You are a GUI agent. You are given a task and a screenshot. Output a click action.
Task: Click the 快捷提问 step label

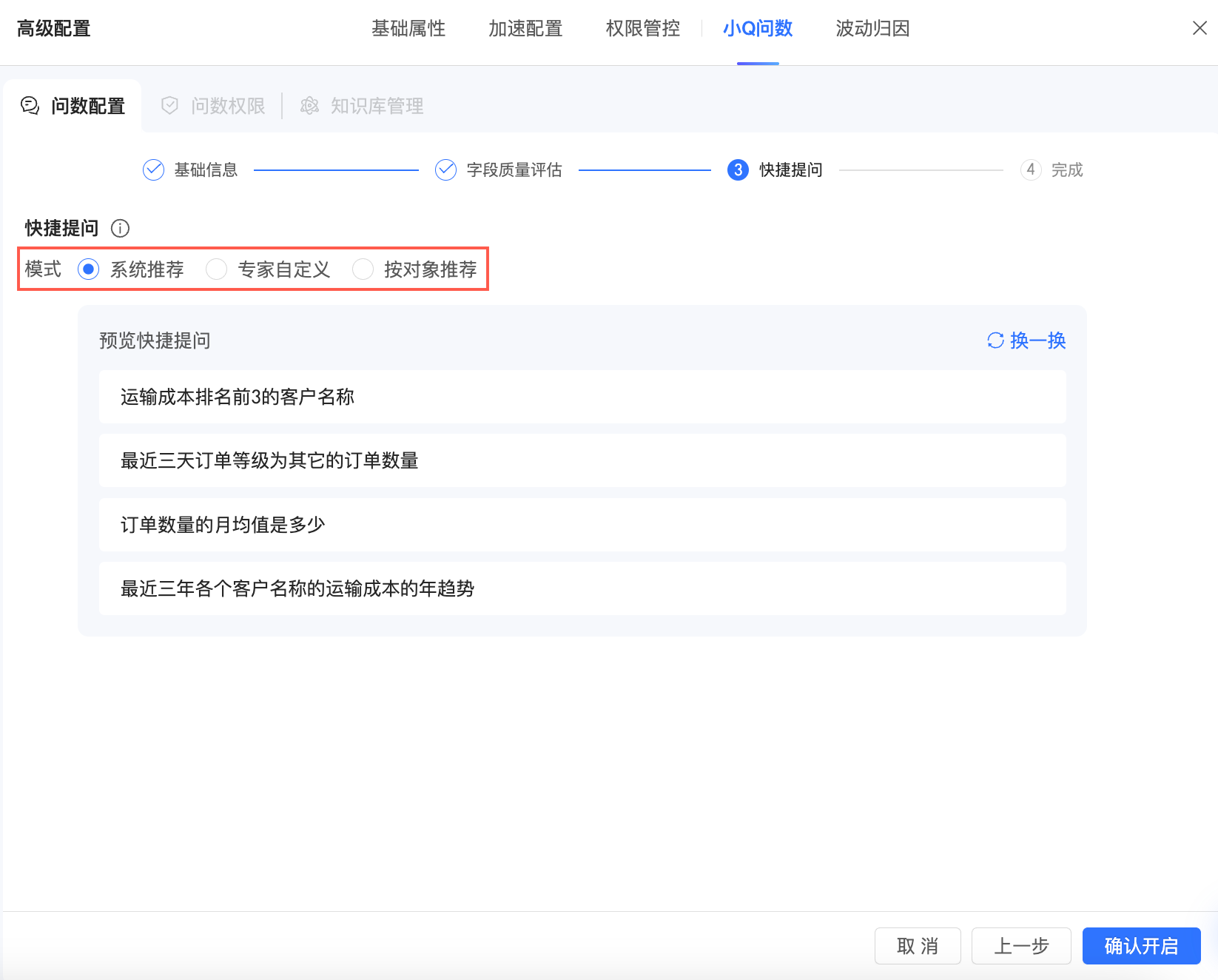coord(791,170)
